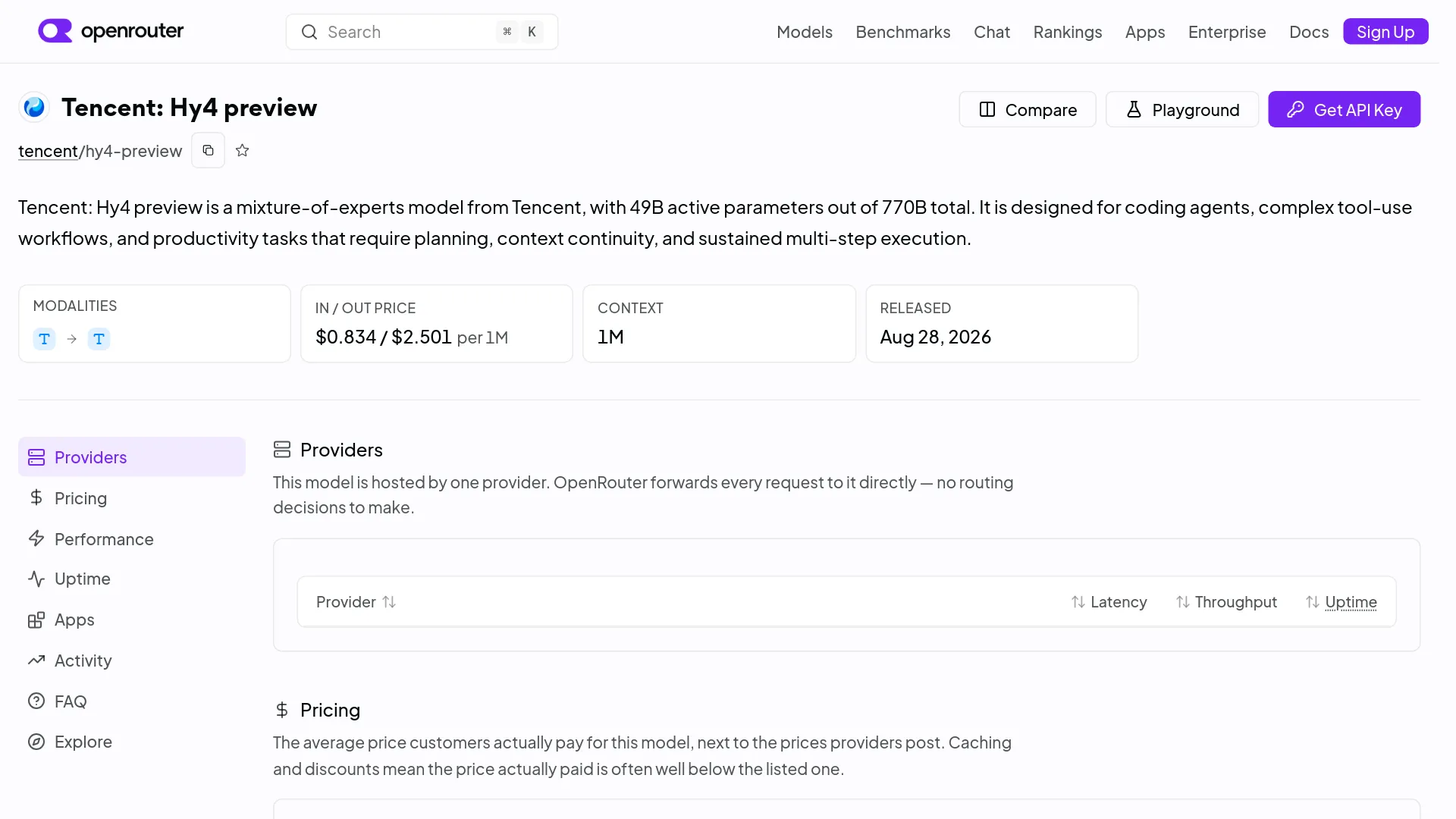Click the $0.834 / $2.501 price value
Image resolution: width=1456 pixels, height=819 pixels.
point(383,337)
